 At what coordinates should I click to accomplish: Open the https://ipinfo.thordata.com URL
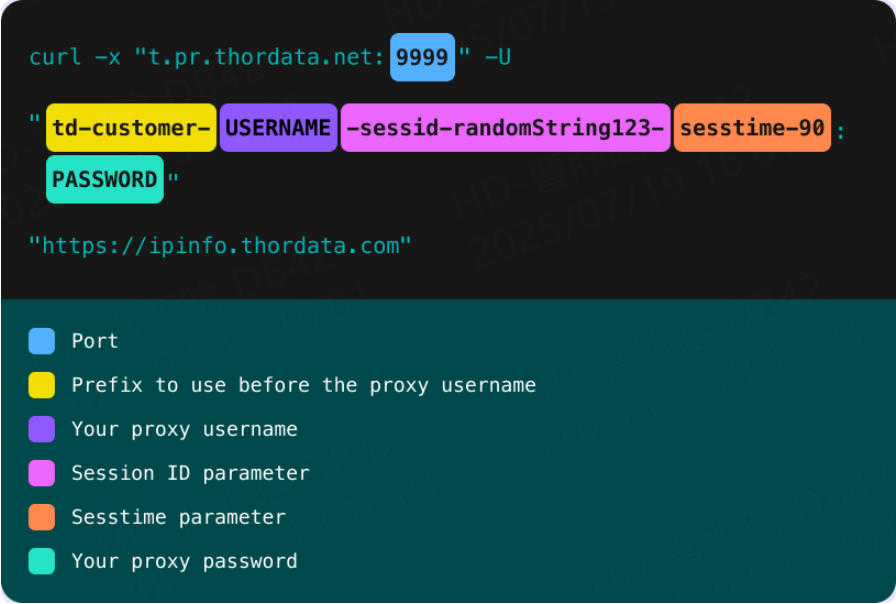pos(220,245)
